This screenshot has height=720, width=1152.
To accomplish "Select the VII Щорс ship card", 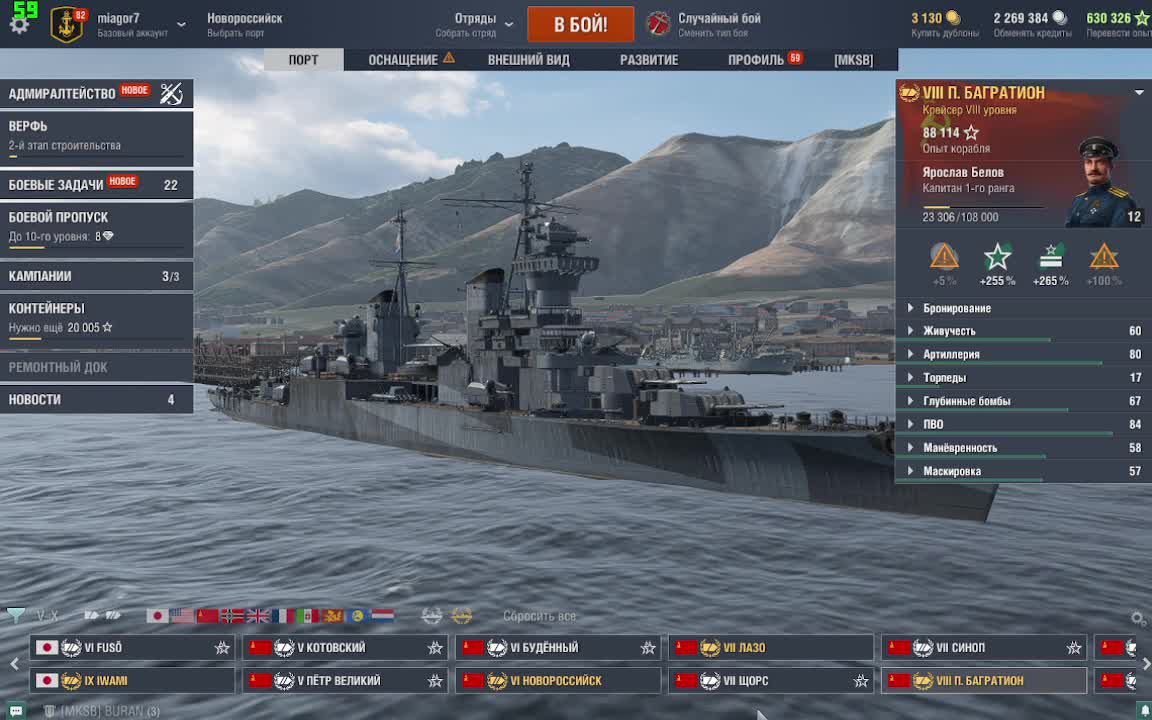I will pos(771,680).
